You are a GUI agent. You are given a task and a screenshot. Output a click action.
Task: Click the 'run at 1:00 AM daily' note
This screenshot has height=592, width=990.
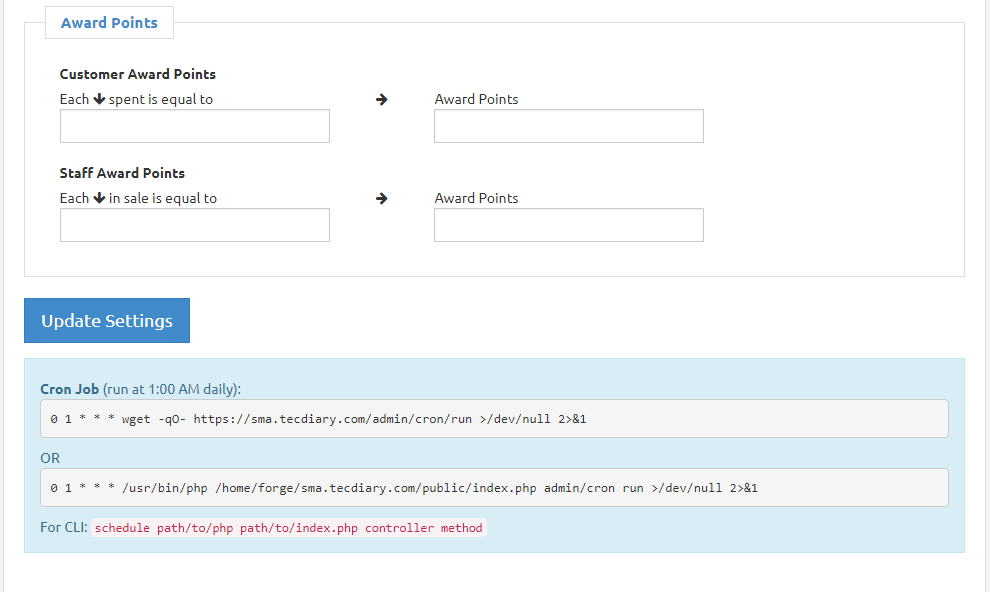[170, 389]
